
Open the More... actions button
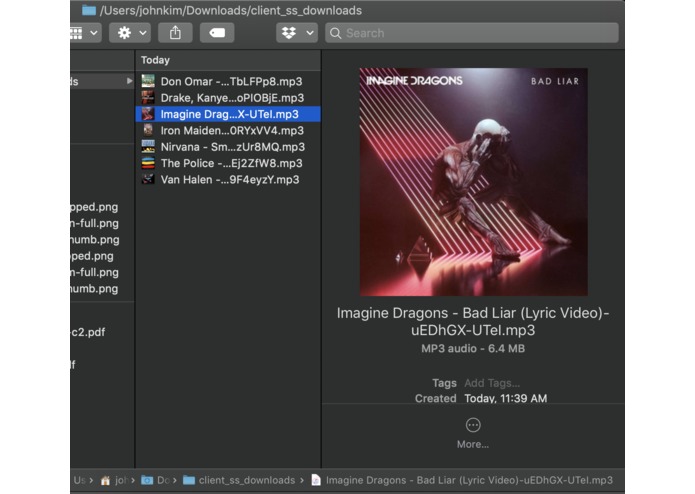pyautogui.click(x=473, y=433)
